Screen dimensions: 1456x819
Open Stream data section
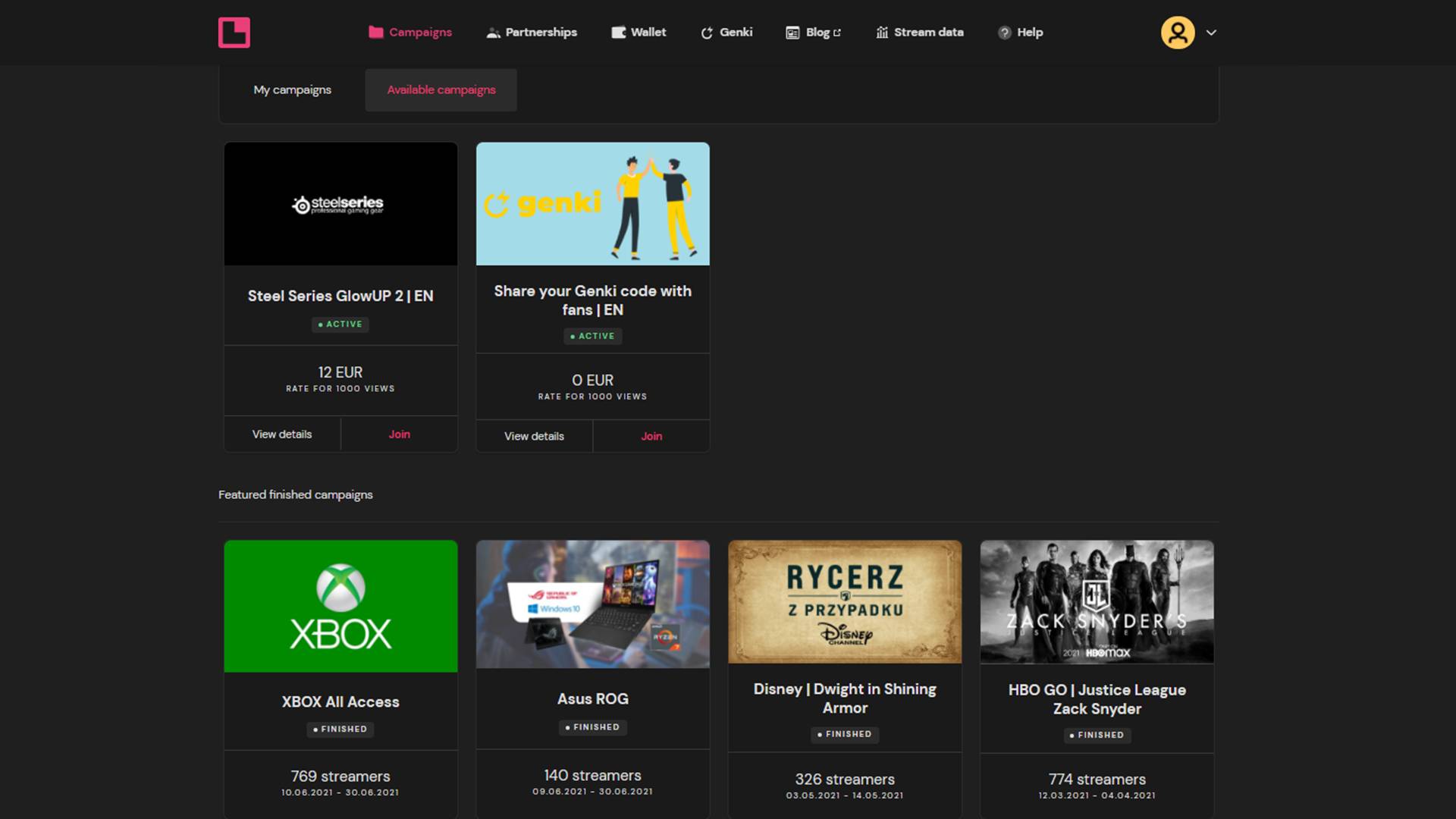coord(920,32)
